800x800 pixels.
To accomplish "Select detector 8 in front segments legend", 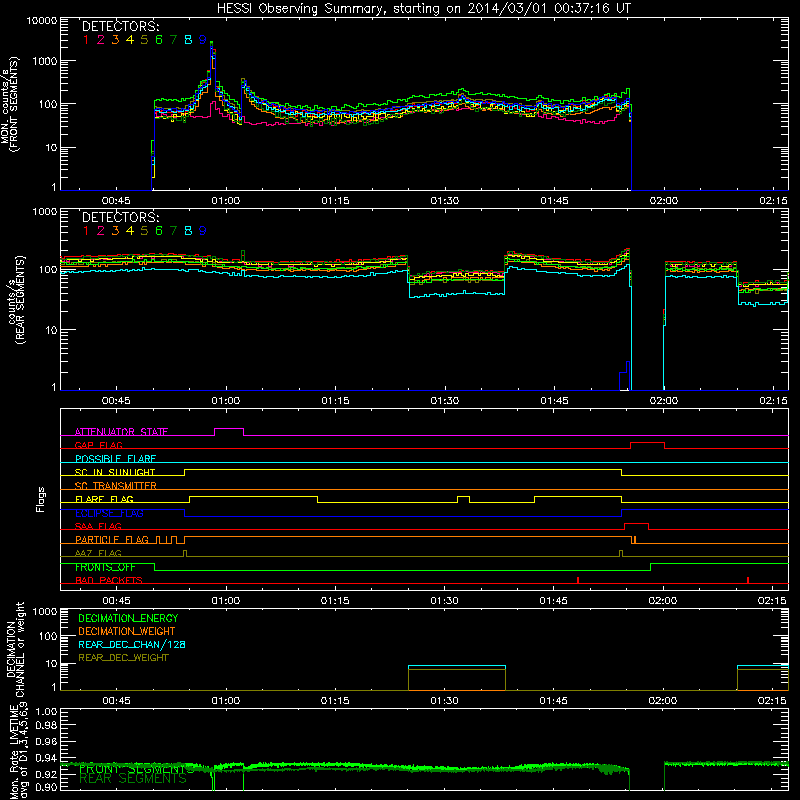I will (188, 40).
